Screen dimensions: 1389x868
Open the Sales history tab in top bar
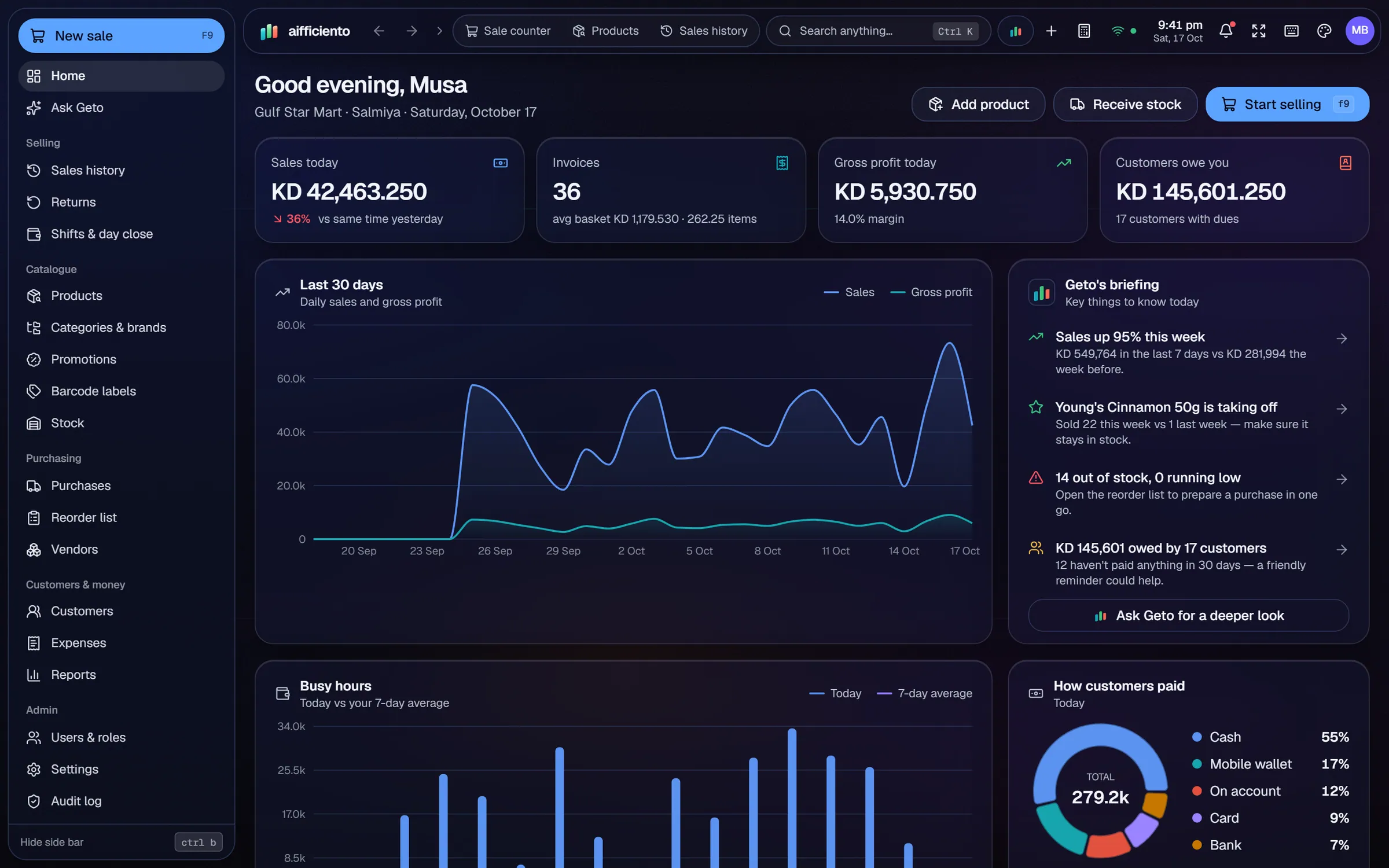(x=704, y=31)
